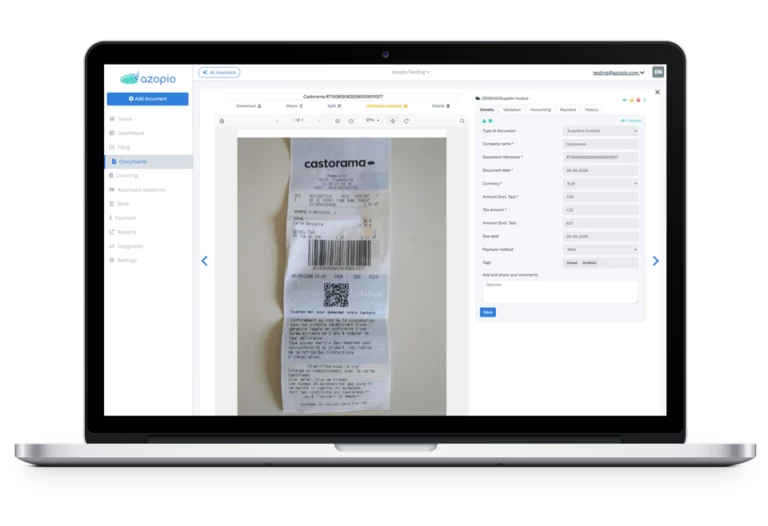Switch to the Accounting tab
This screenshot has width=768, height=526.
click(540, 110)
